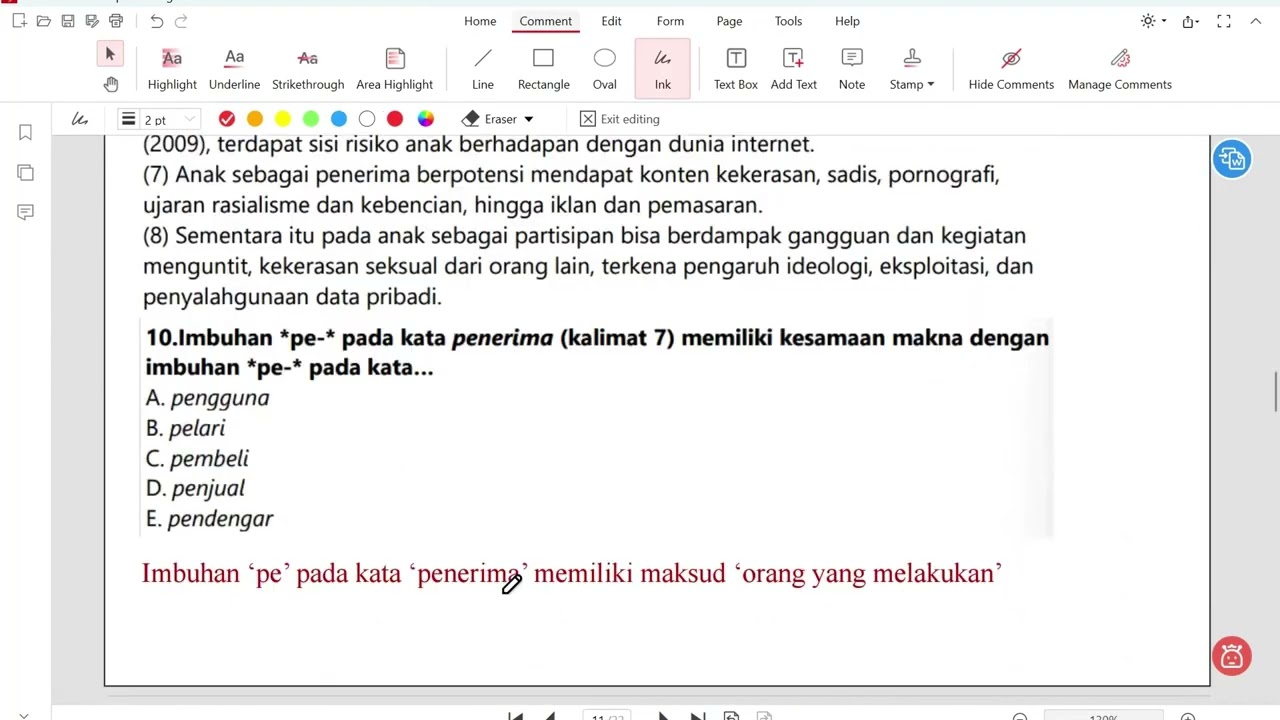Screen dimensions: 1280x720
Task: Choose the Underline annotation tool
Action: click(234, 70)
